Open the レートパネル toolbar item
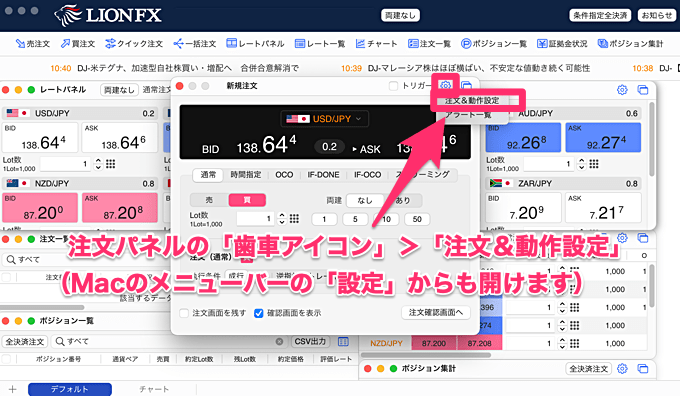This screenshot has width=680, height=396. pyautogui.click(x=255, y=44)
